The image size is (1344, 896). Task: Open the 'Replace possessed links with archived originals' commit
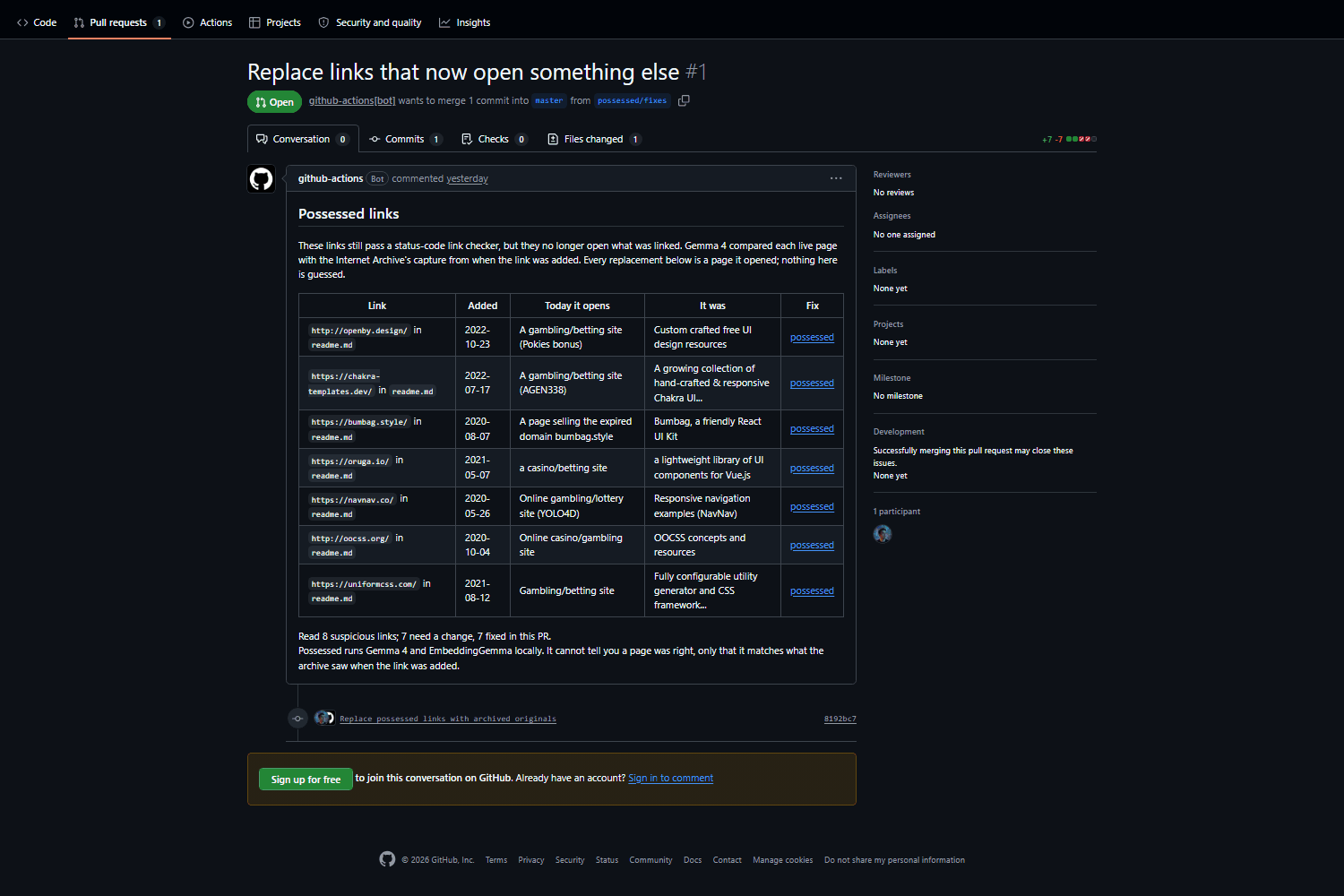448,719
